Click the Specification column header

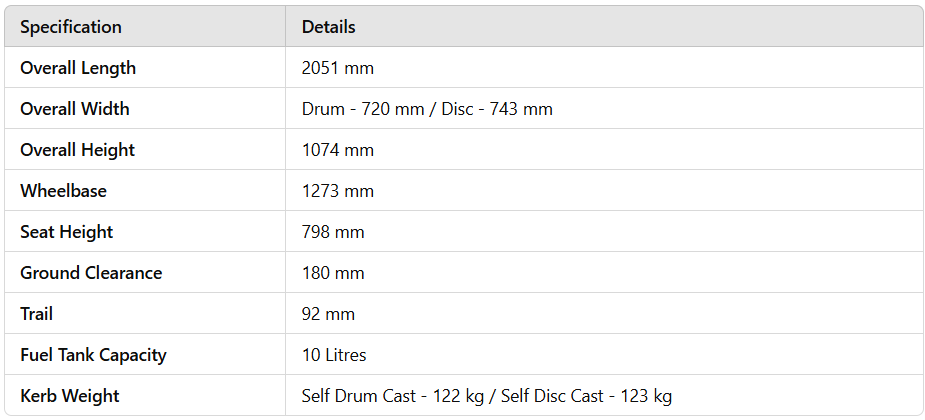tap(71, 27)
